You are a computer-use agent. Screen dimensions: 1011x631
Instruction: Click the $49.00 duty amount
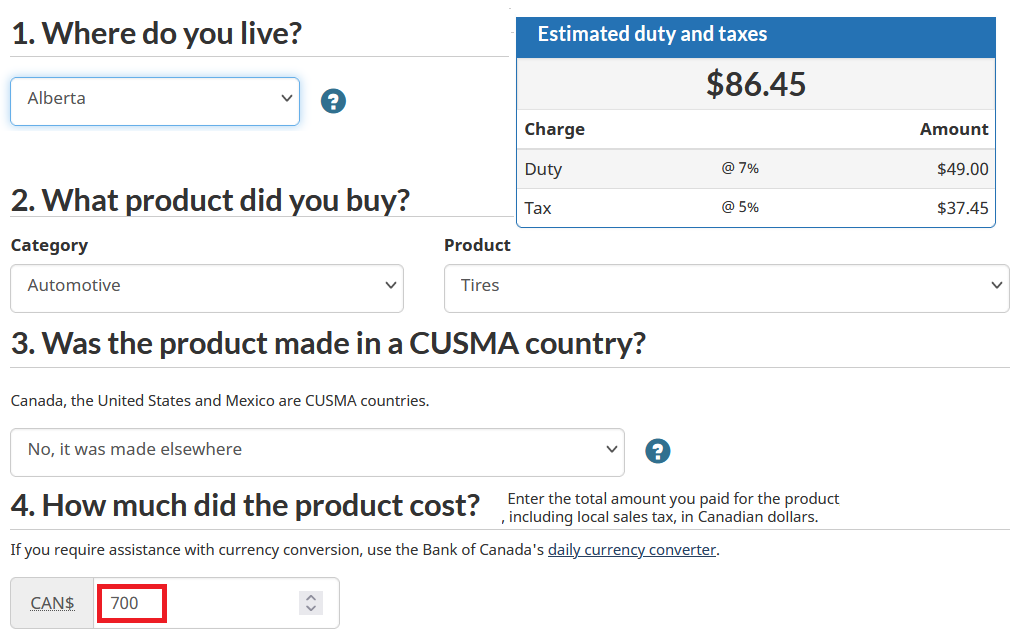pyautogui.click(x=962, y=169)
